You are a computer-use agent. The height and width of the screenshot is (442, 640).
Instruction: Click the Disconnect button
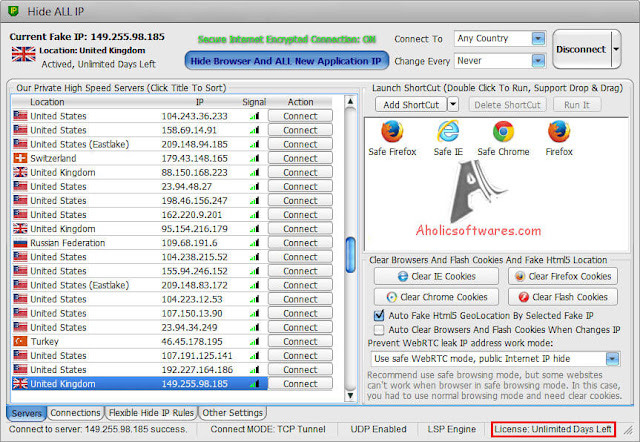pos(581,49)
